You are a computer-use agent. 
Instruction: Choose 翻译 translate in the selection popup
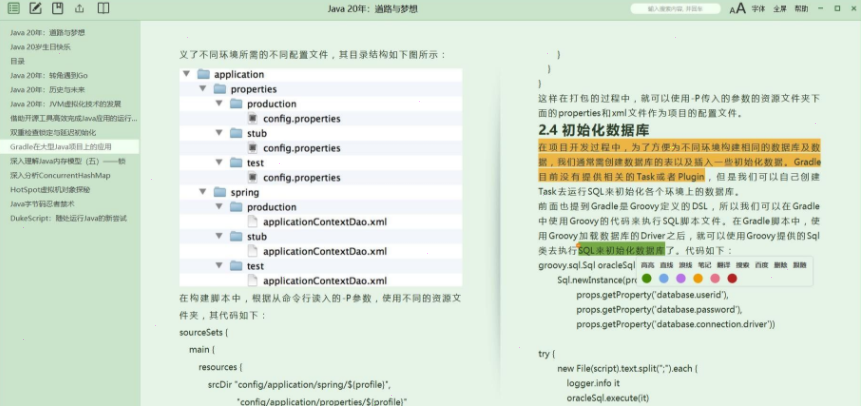click(x=723, y=265)
